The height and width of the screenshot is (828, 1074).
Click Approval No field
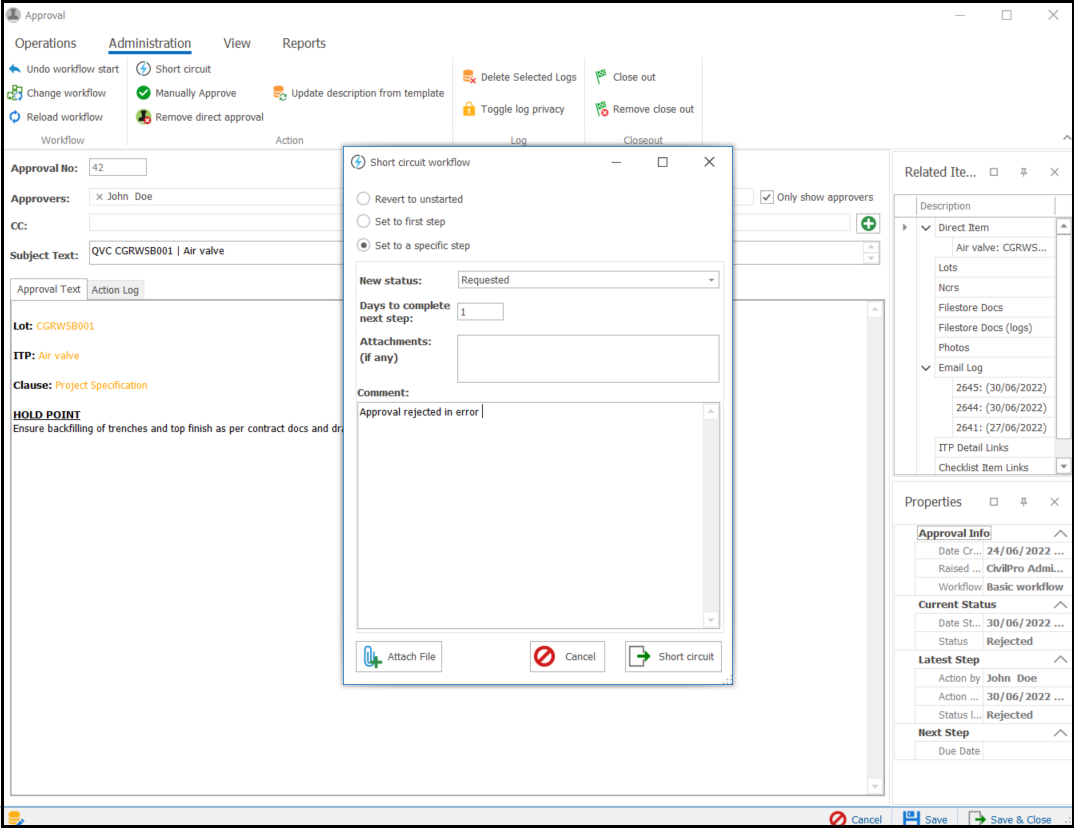pyautogui.click(x=118, y=167)
